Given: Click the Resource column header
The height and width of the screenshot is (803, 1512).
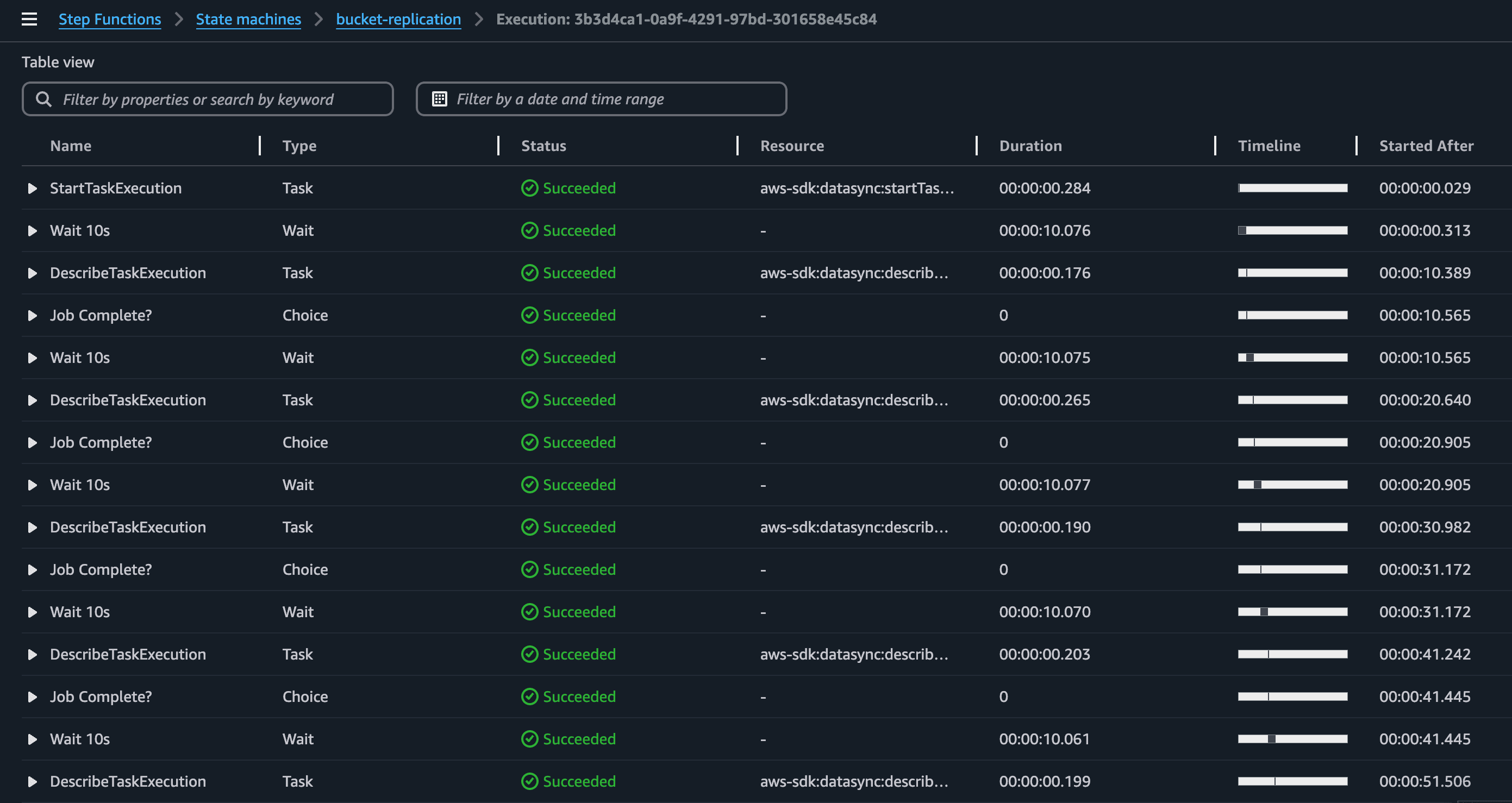Looking at the screenshot, I should pos(792,146).
